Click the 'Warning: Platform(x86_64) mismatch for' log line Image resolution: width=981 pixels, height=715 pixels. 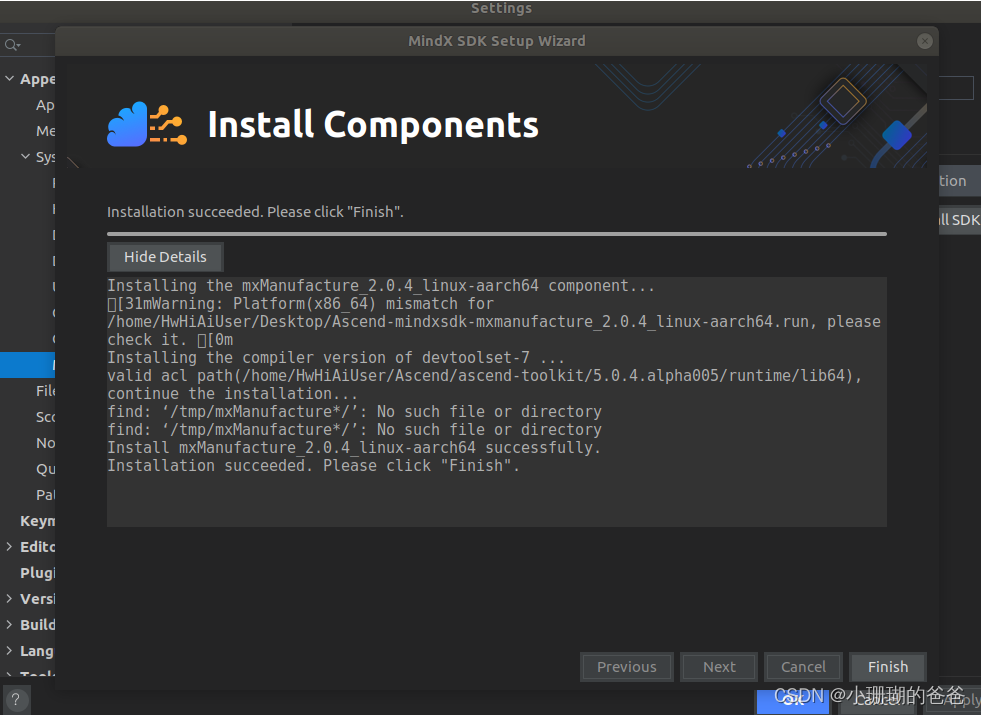click(x=300, y=304)
